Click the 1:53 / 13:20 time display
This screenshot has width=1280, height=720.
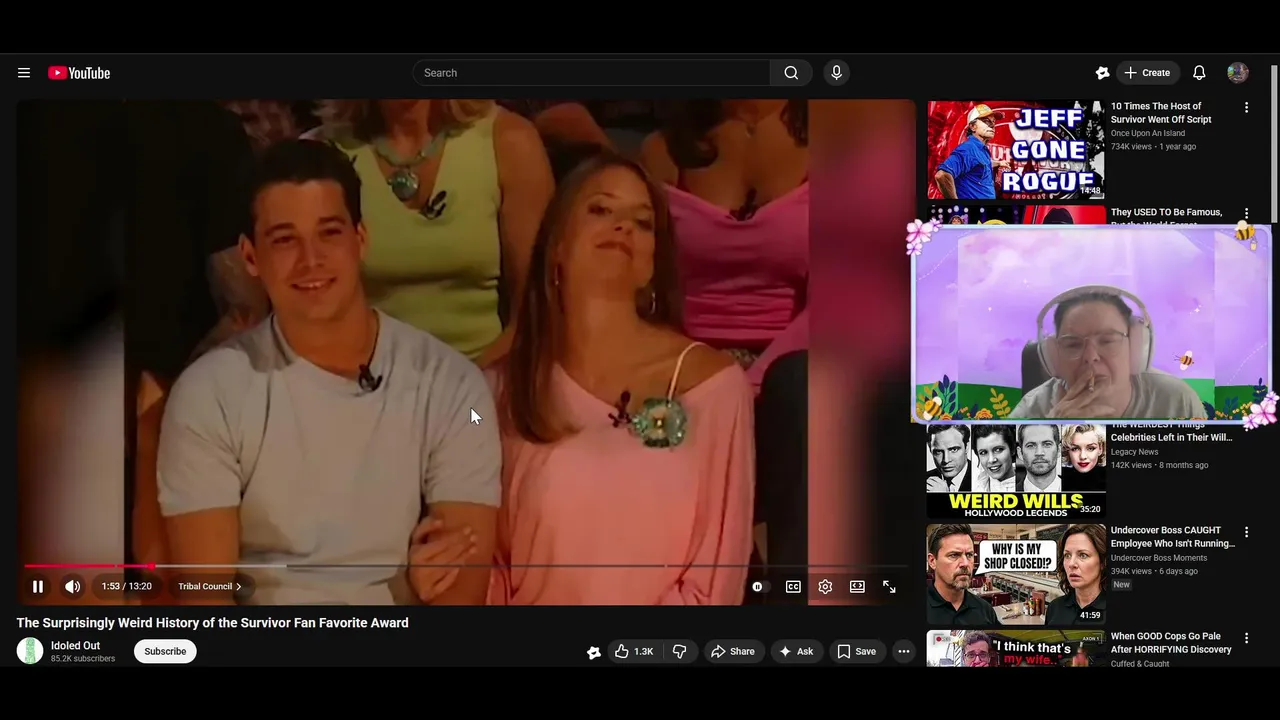click(127, 587)
